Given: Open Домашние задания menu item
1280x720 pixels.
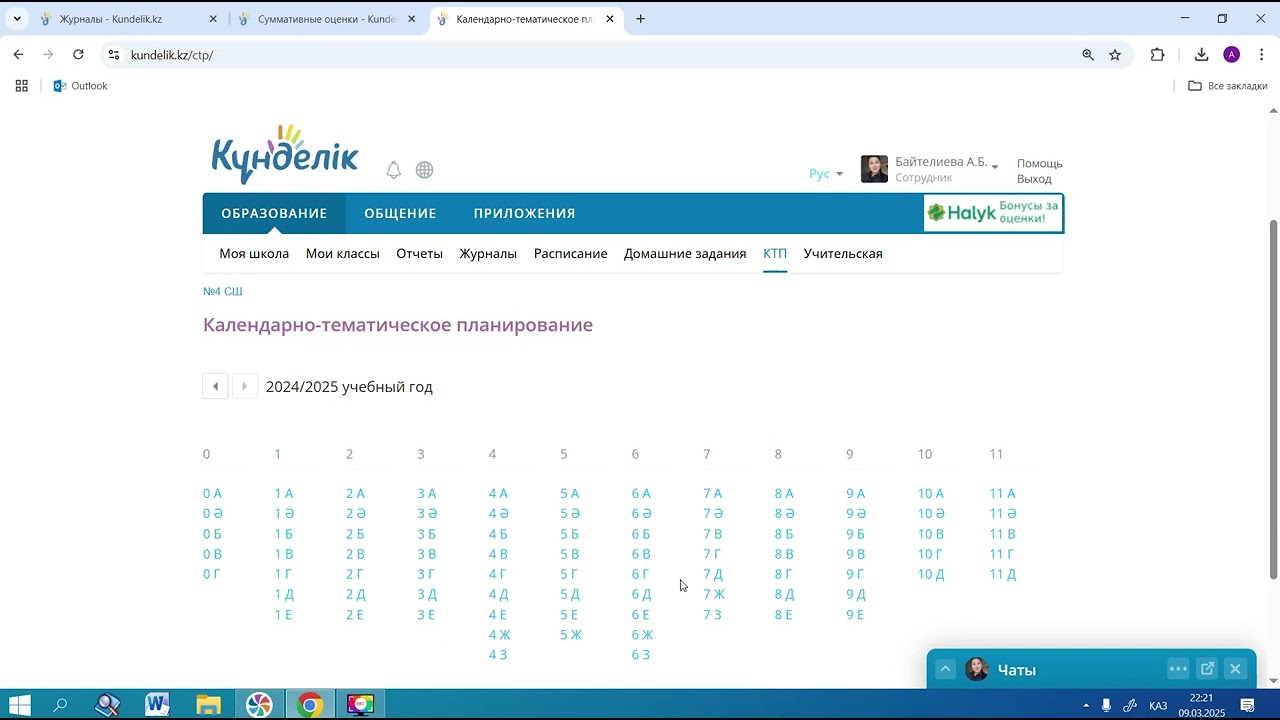Looking at the screenshot, I should [685, 254].
